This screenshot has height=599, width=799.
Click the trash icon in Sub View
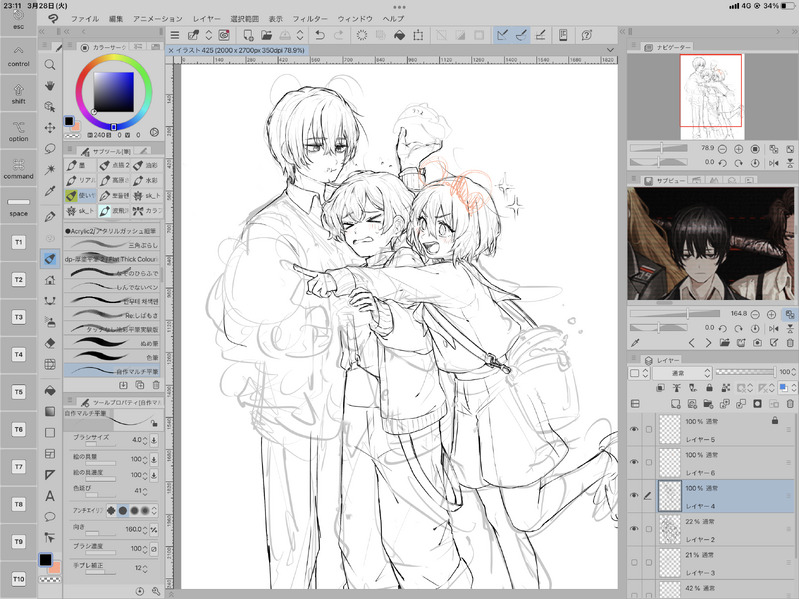tap(790, 343)
